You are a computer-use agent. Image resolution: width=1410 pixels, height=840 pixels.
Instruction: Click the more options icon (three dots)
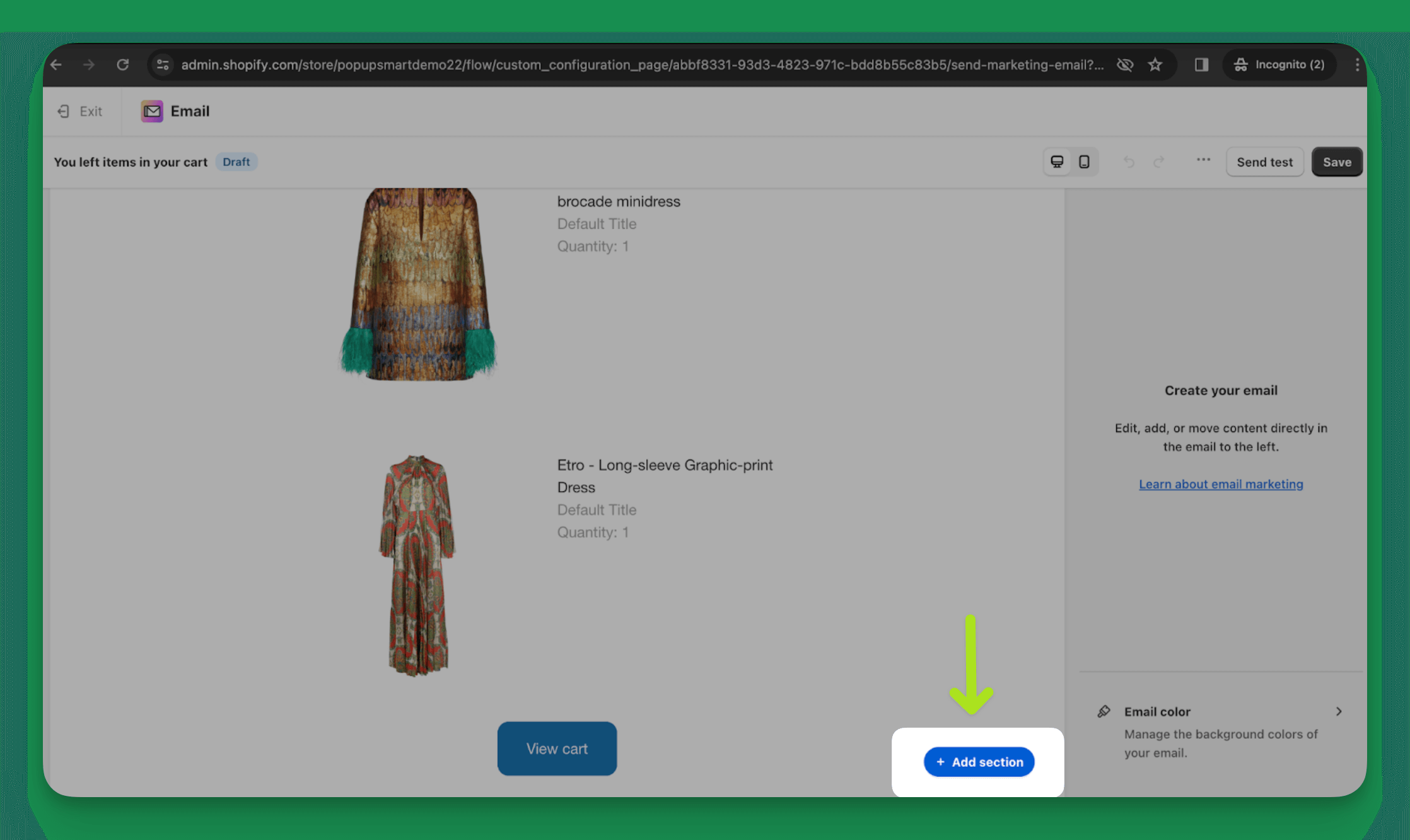1201,162
